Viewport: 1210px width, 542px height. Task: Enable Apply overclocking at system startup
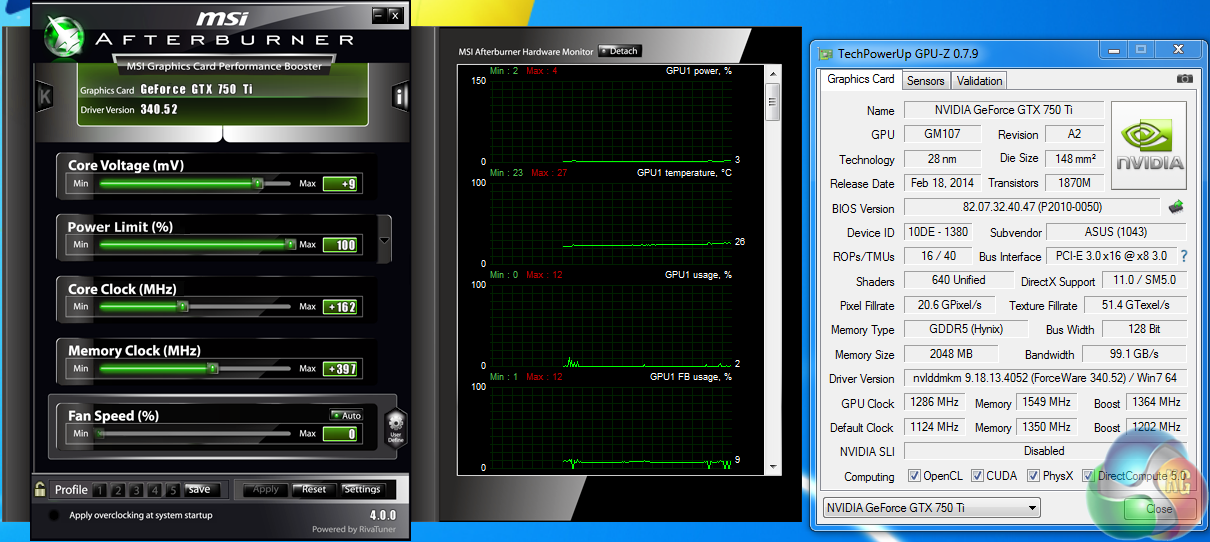(53, 516)
